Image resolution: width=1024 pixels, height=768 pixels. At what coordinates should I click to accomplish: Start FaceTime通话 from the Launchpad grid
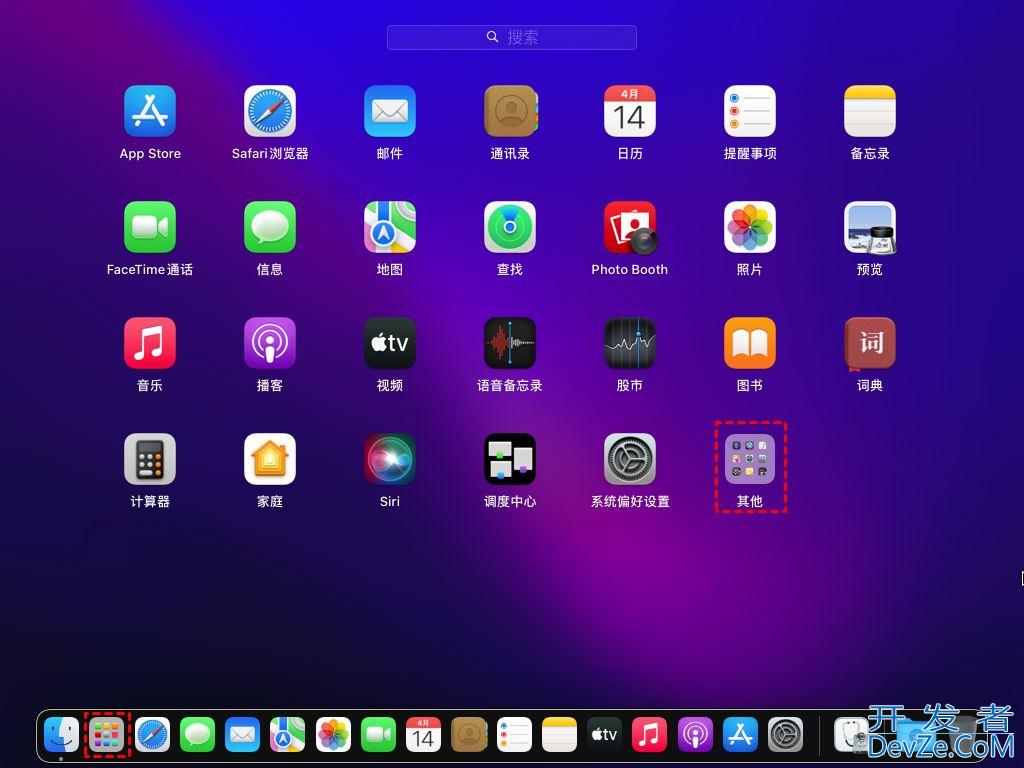point(150,227)
